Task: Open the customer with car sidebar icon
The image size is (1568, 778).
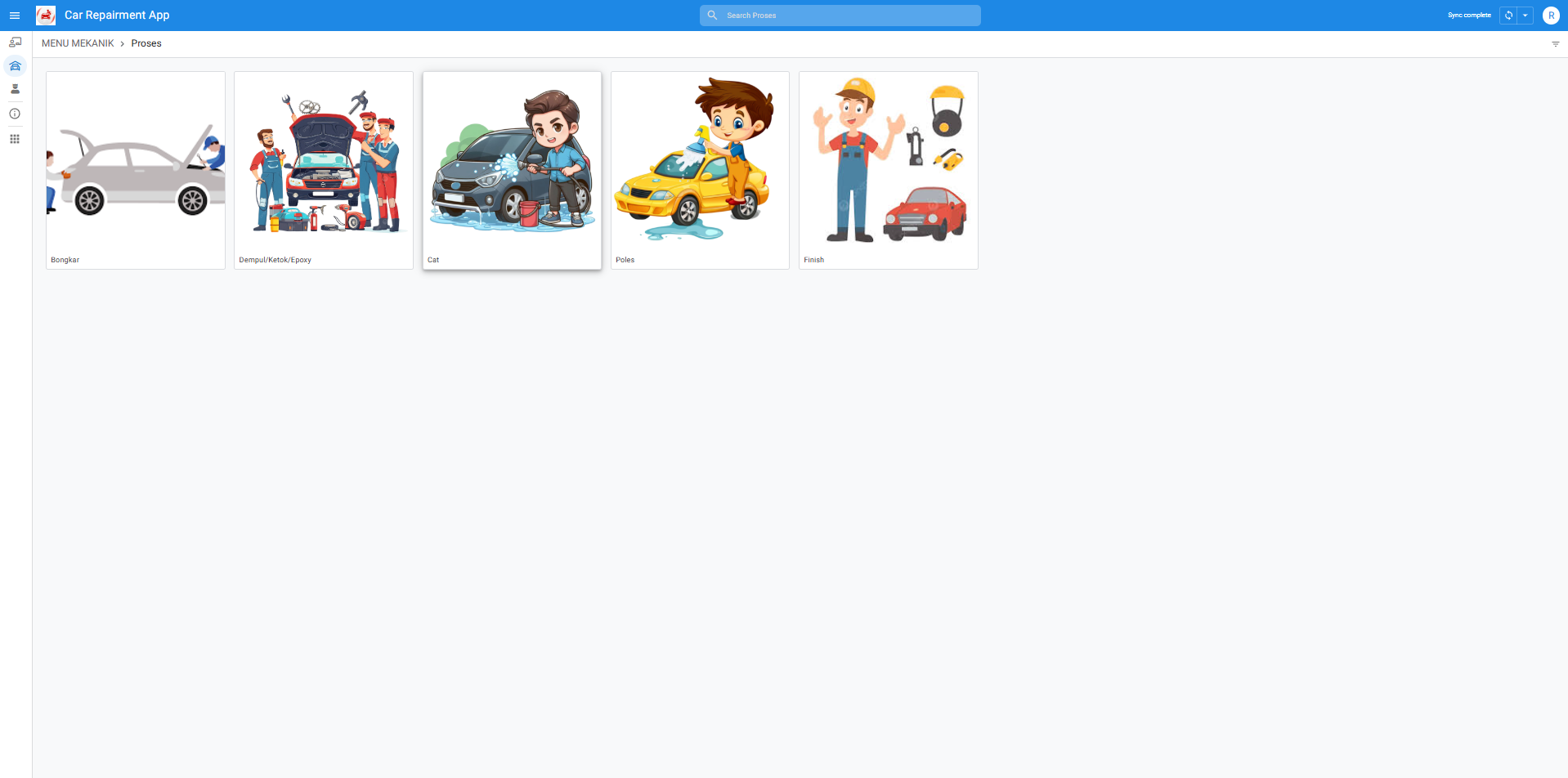Action: click(x=15, y=42)
